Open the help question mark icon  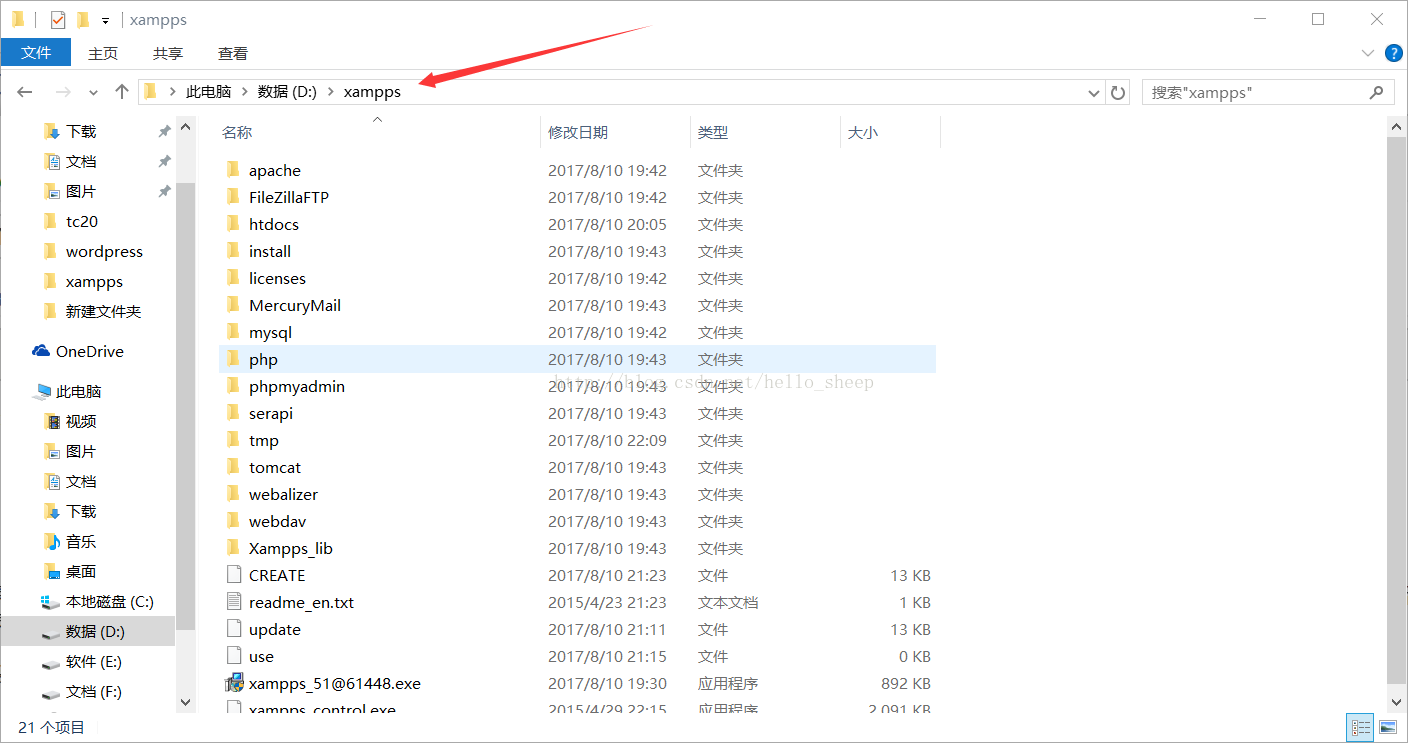click(x=1393, y=53)
